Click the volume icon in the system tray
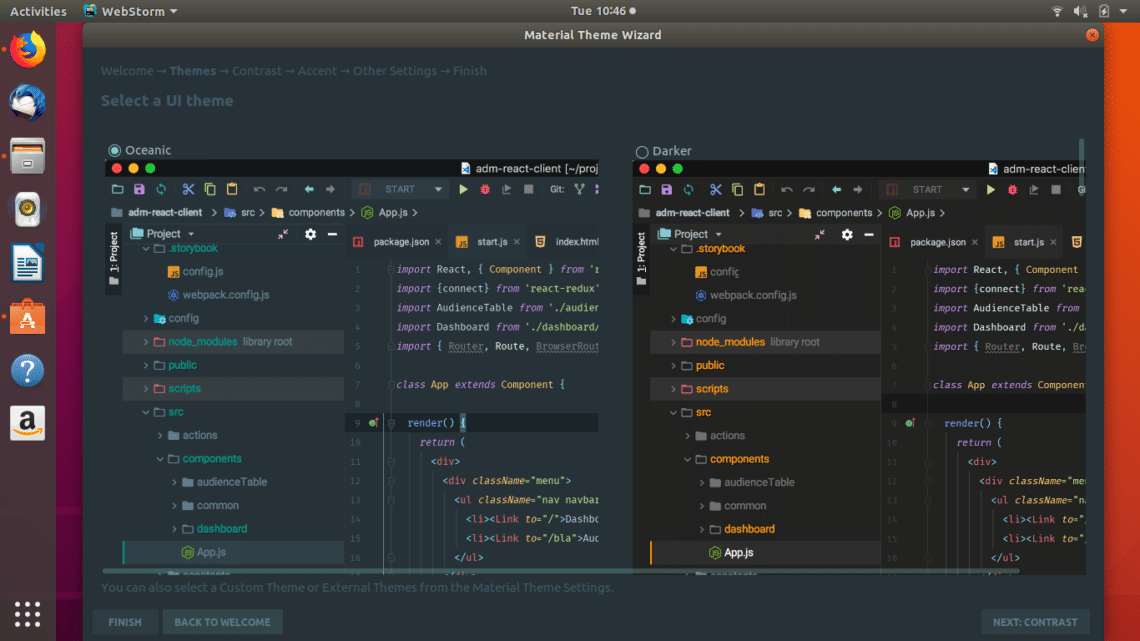This screenshot has height=641, width=1140. tap(1080, 11)
